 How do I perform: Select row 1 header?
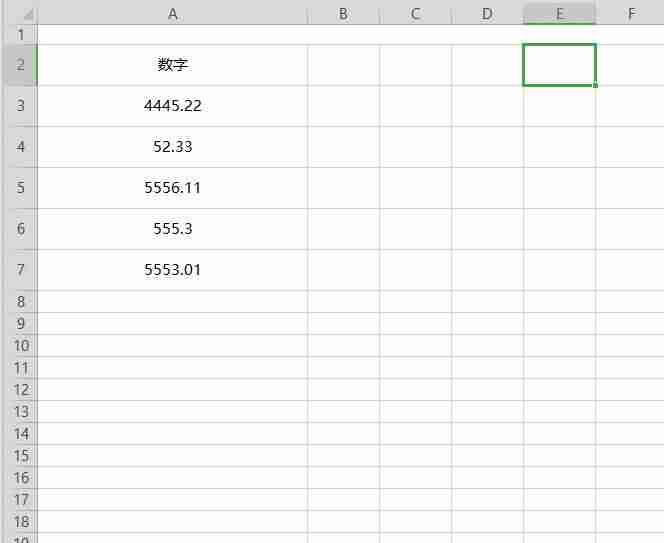click(x=20, y=34)
